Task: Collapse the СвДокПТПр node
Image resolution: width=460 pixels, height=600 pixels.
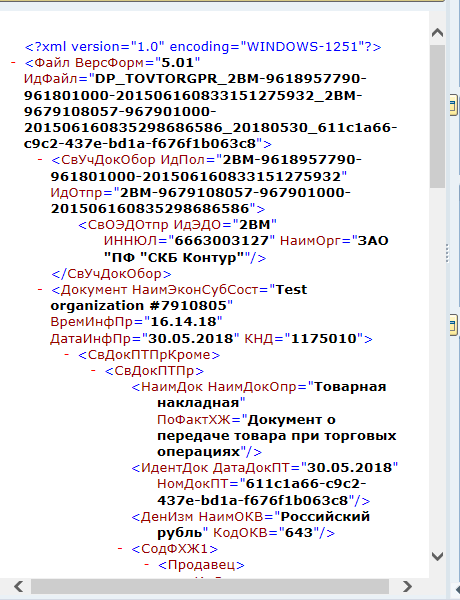Action: pos(93,370)
